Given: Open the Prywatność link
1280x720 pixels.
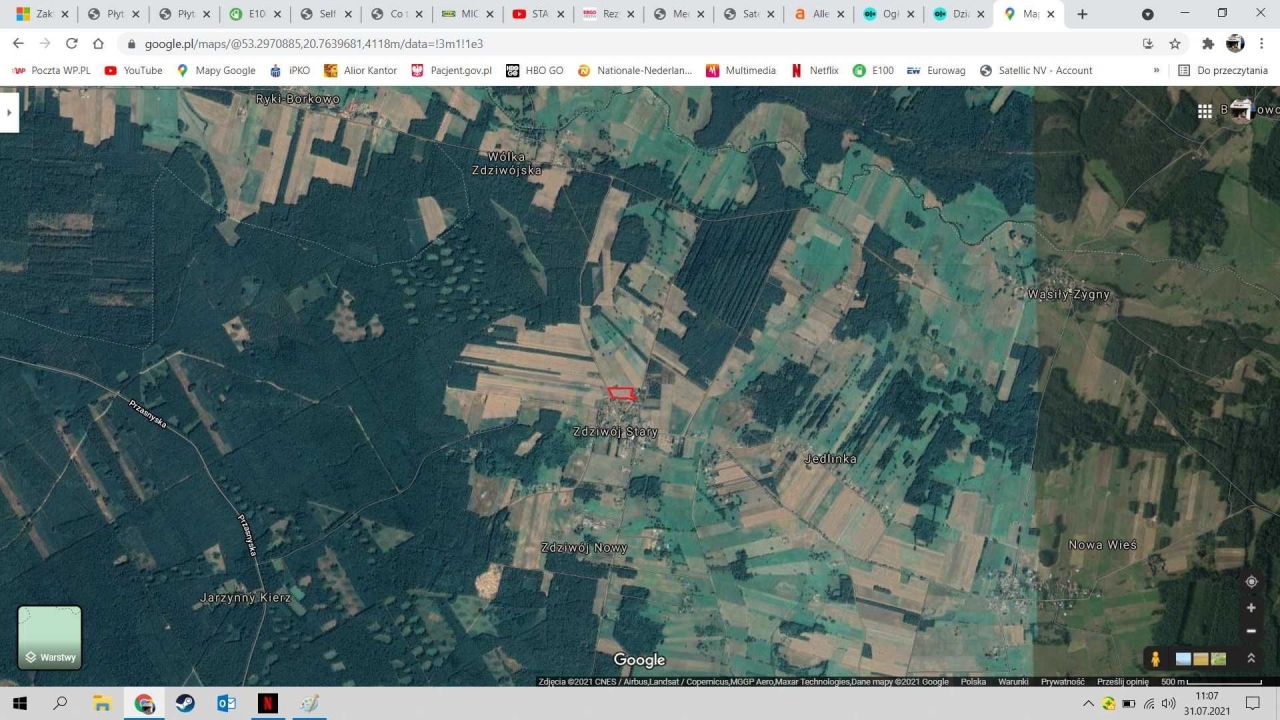Looking at the screenshot, I should coord(1062,682).
